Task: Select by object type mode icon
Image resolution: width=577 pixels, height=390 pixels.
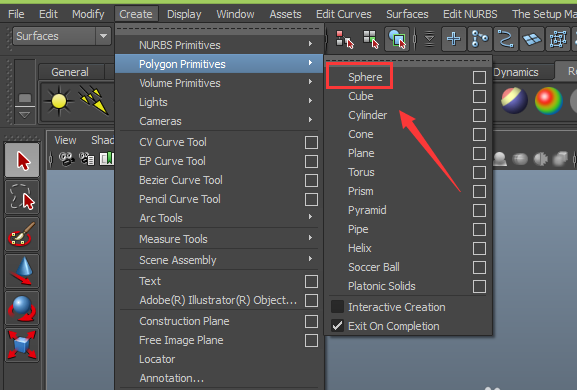Action: (x=371, y=39)
